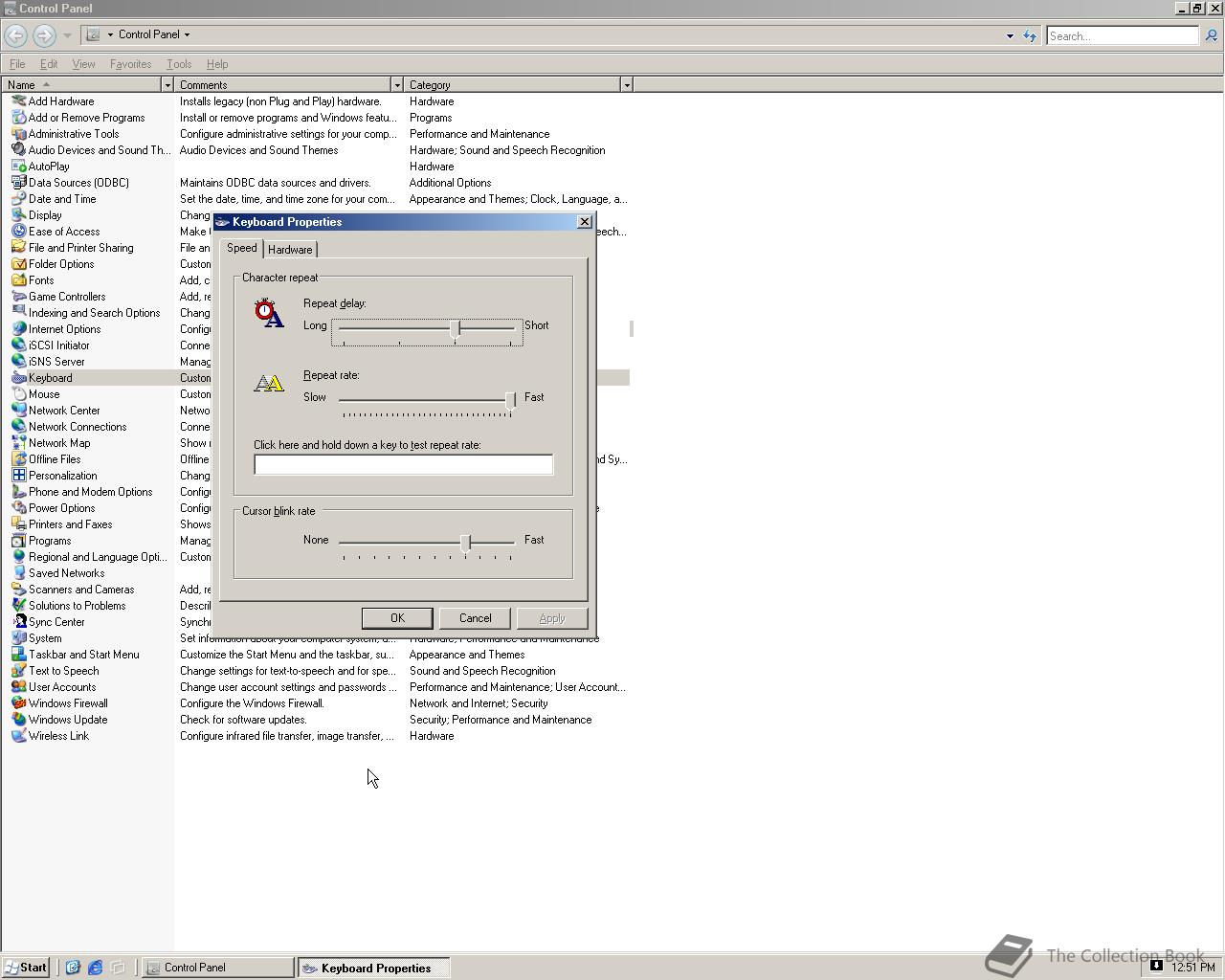Screen dimensions: 1225x980
Task: Click the search magnifier icon
Action: 1211,35
